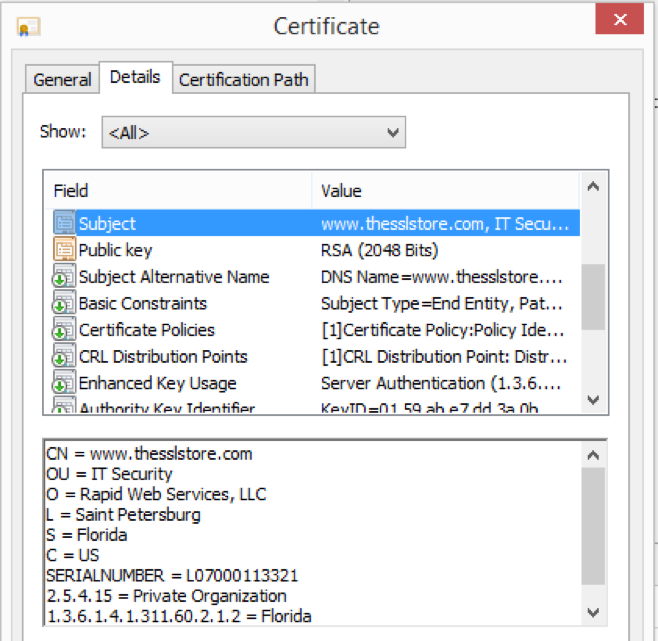Click the 'OU = IT Security' line
The width and height of the screenshot is (658, 641).
pyautogui.click(x=109, y=474)
